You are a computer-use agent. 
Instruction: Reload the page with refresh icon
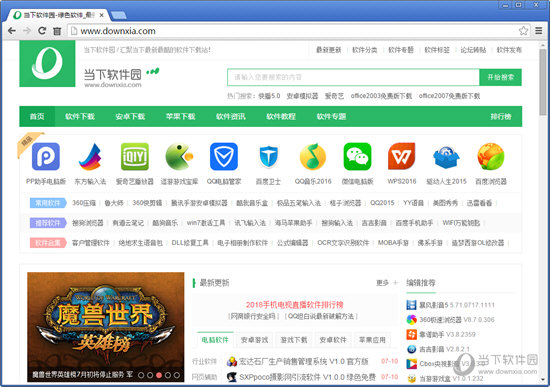[x=42, y=31]
